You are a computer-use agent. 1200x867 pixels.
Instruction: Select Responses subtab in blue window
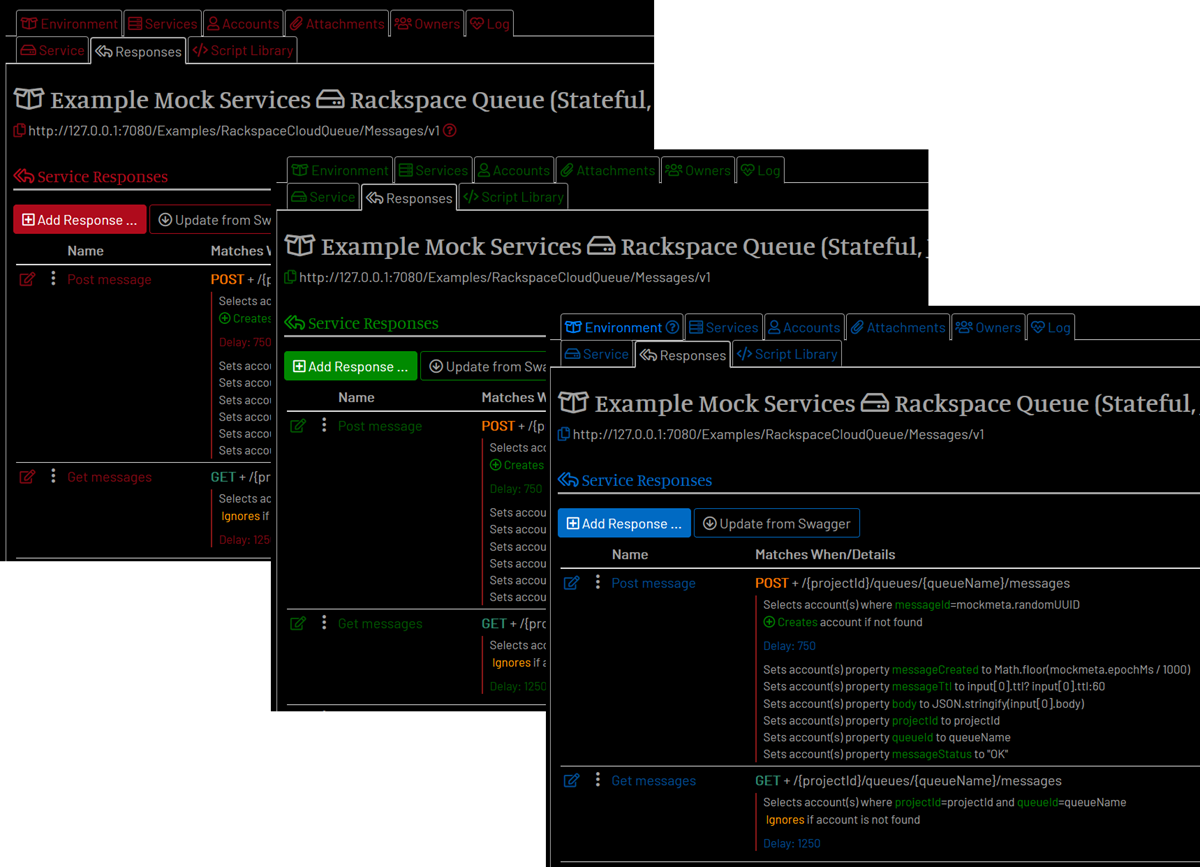(682, 355)
